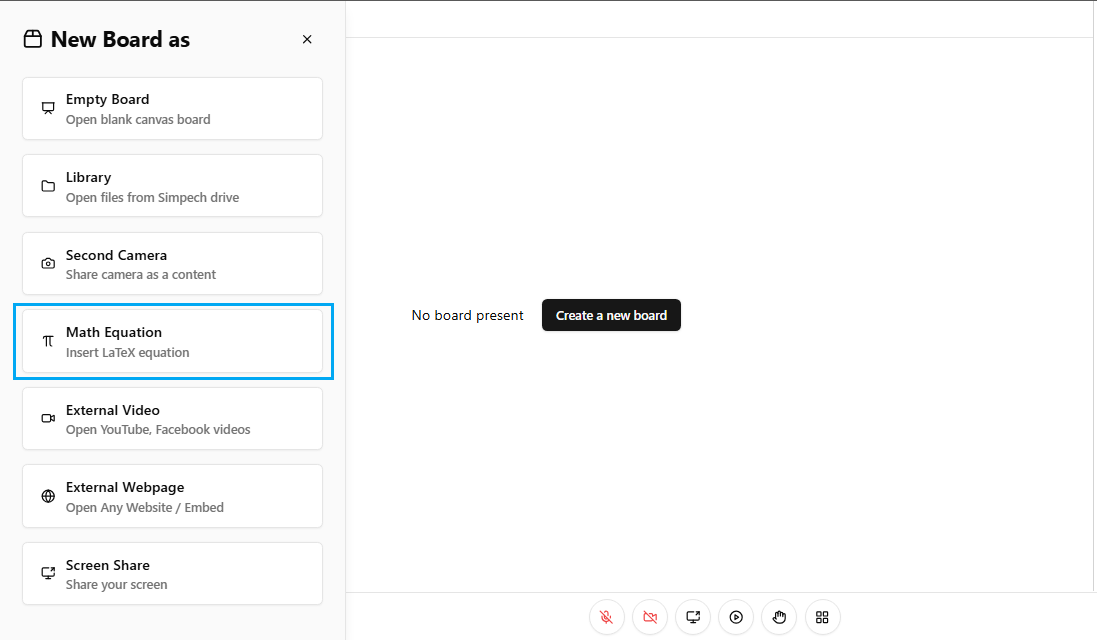
Task: Choose the Math Equation option
Action: (172, 341)
